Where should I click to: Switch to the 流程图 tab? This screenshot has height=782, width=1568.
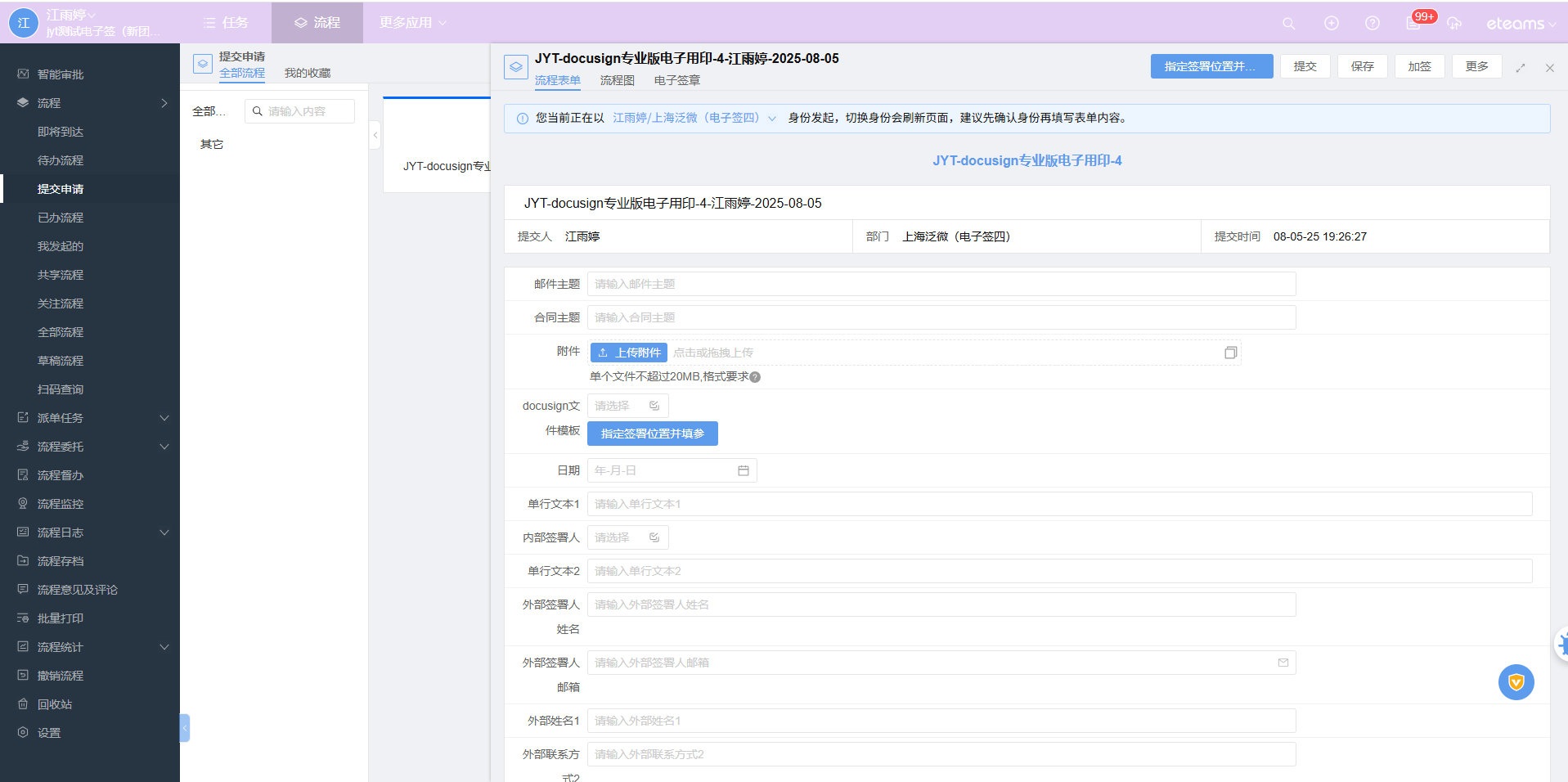point(617,80)
